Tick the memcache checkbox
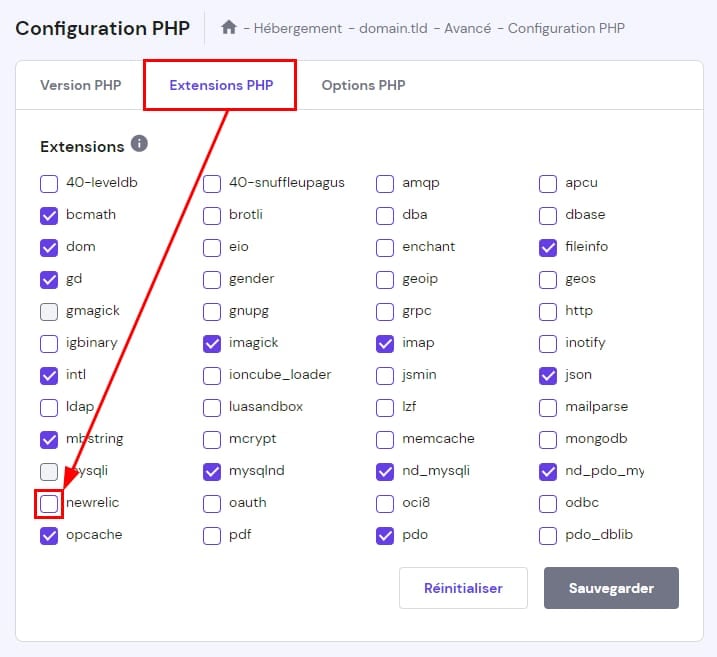The height and width of the screenshot is (657, 717). 385,439
